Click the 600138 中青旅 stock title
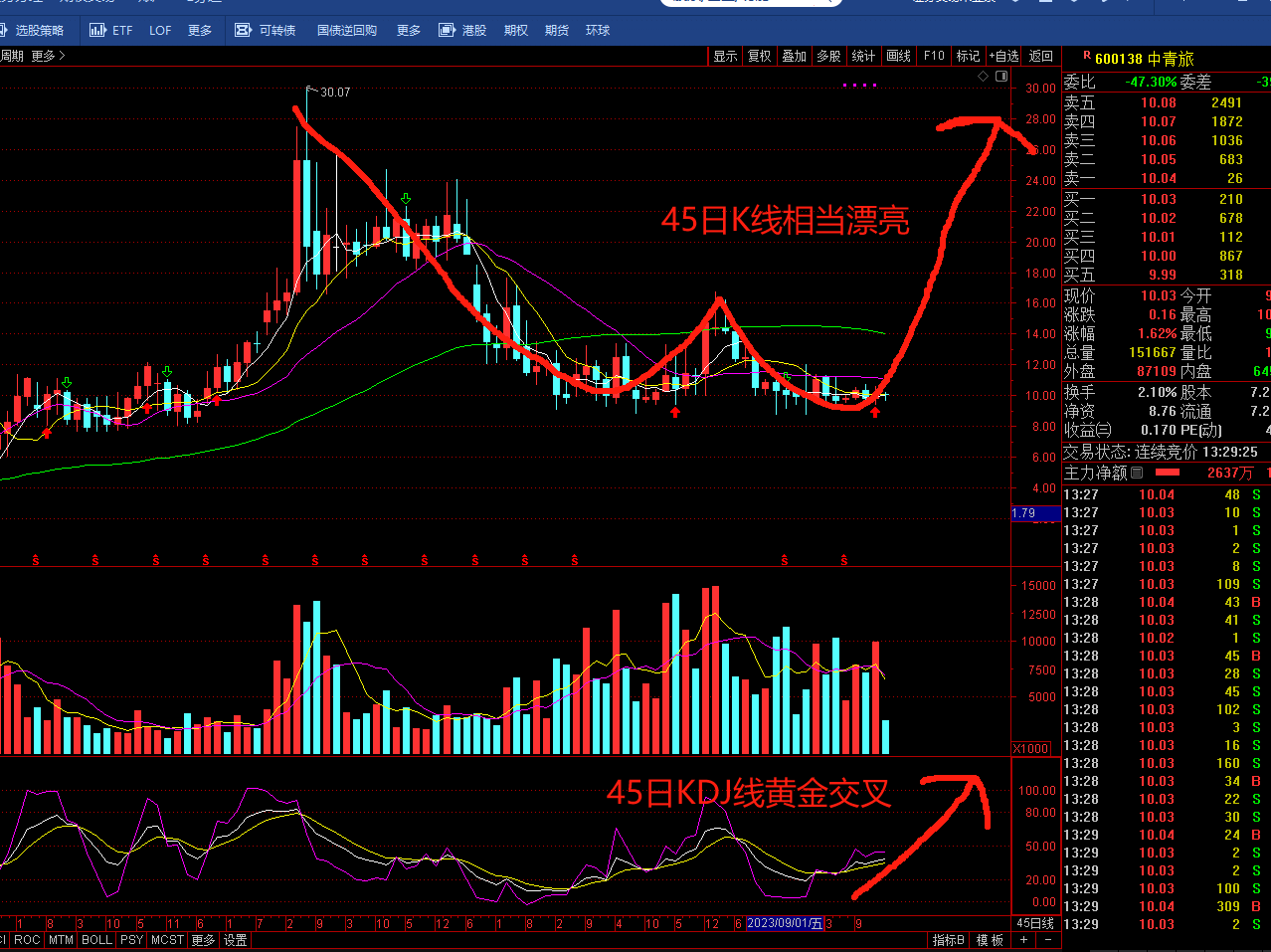 click(1145, 59)
